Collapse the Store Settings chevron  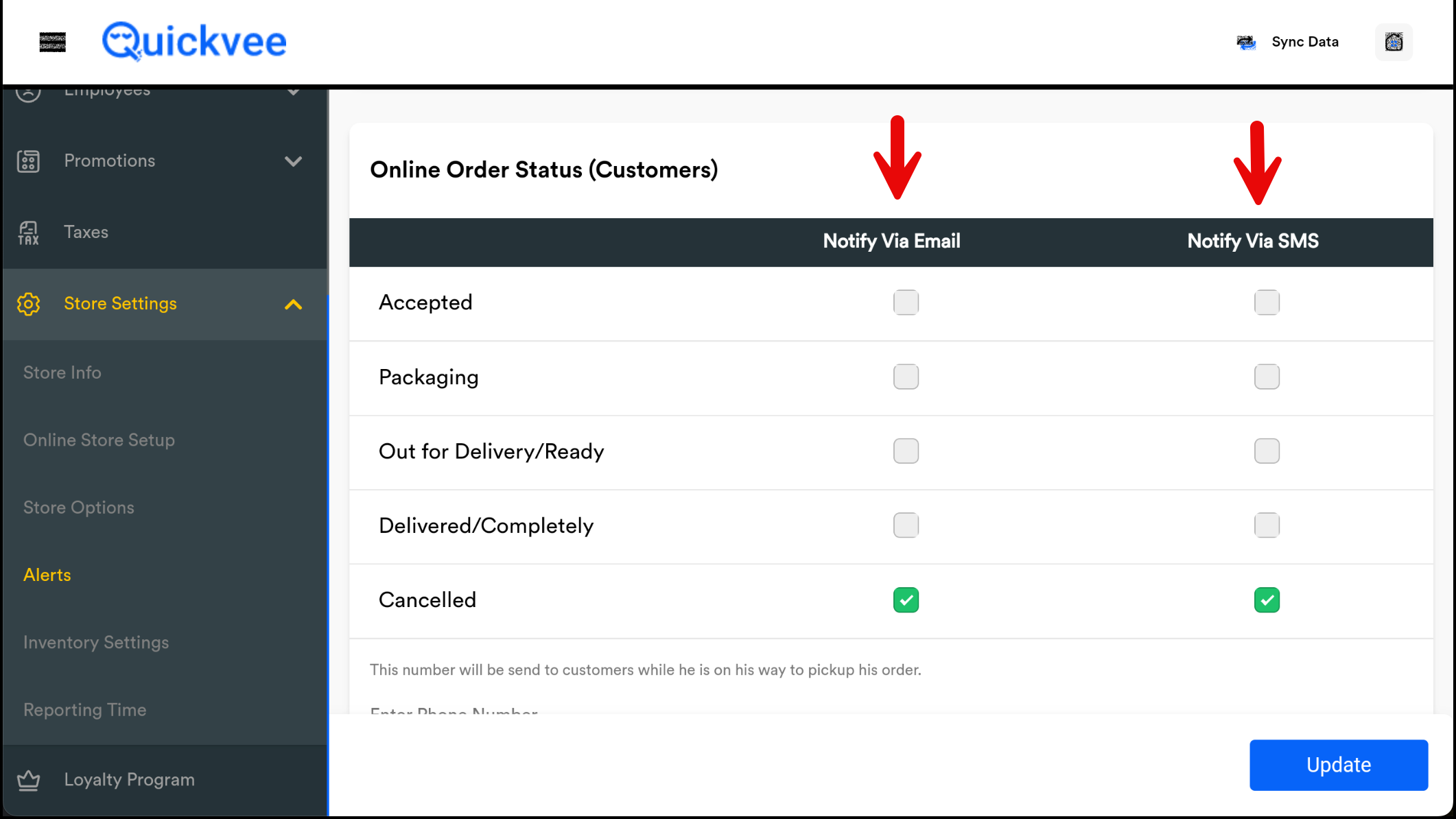pos(293,305)
